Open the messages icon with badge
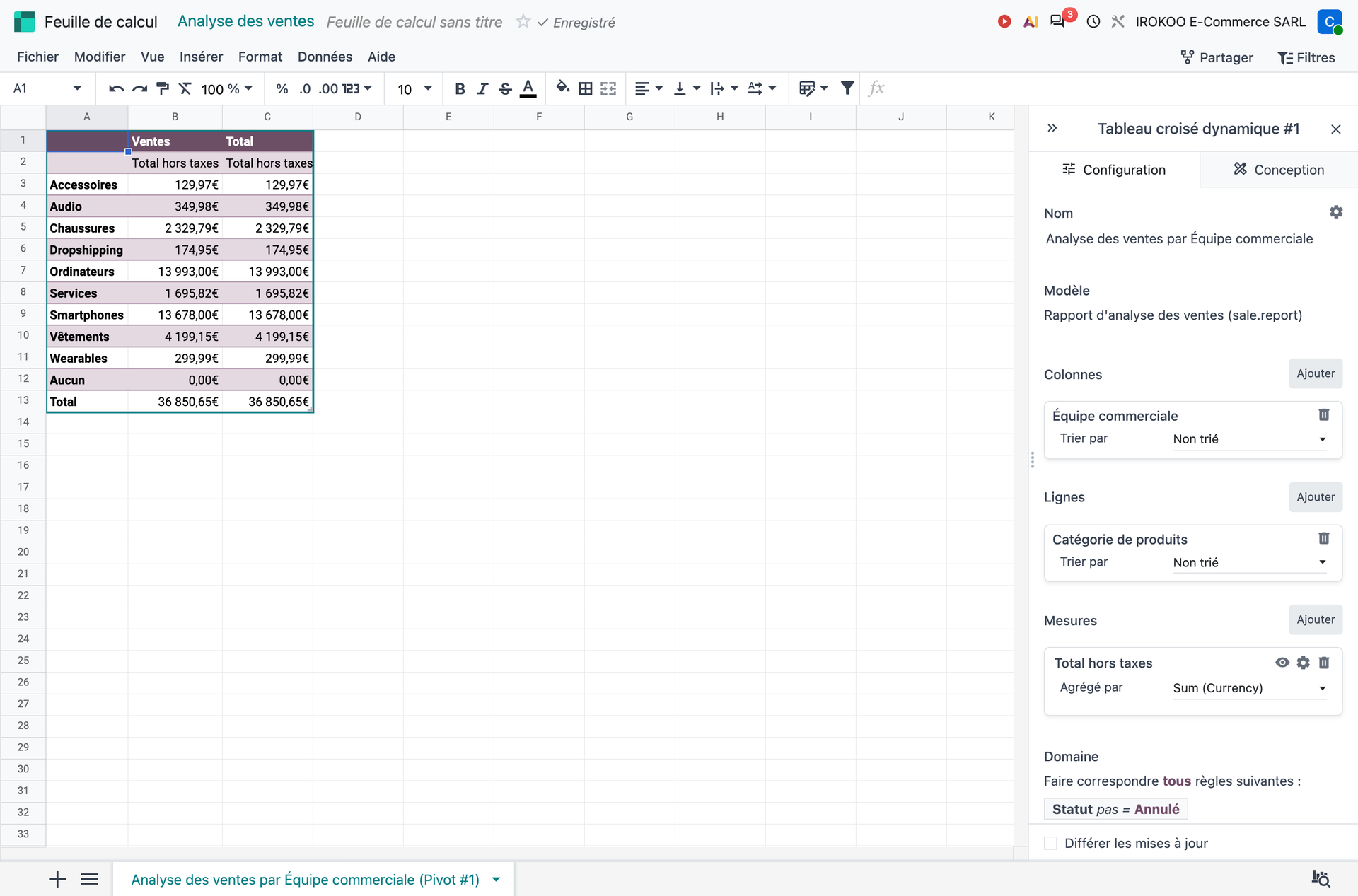Viewport: 1358px width, 896px height. point(1058,21)
